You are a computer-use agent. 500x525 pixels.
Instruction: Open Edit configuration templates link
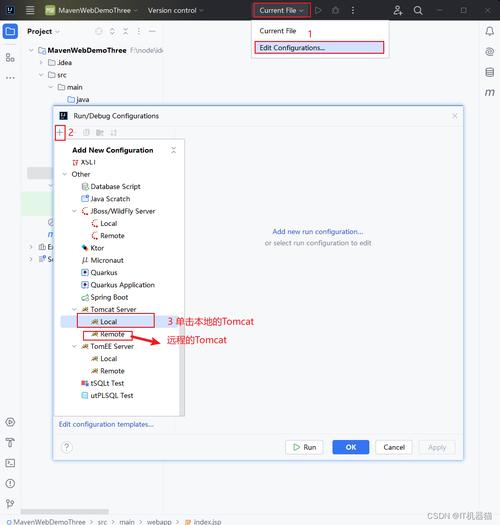106,424
